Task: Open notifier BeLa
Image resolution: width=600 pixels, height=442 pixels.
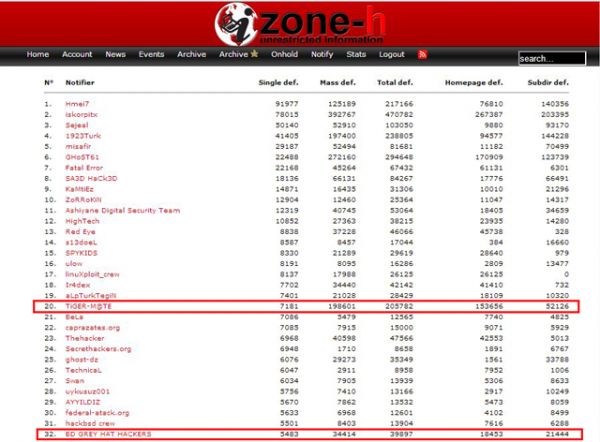Action: [x=74, y=317]
